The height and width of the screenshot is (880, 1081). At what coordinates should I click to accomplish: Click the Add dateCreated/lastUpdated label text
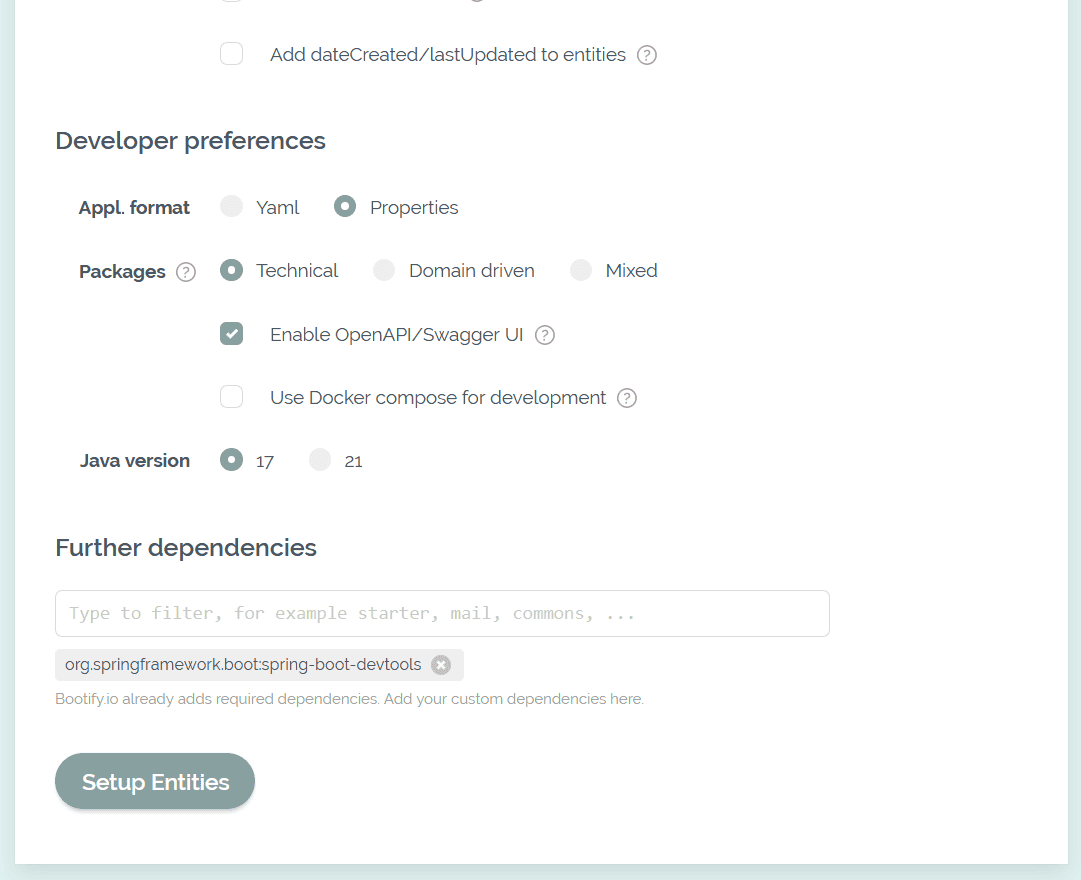click(x=447, y=55)
